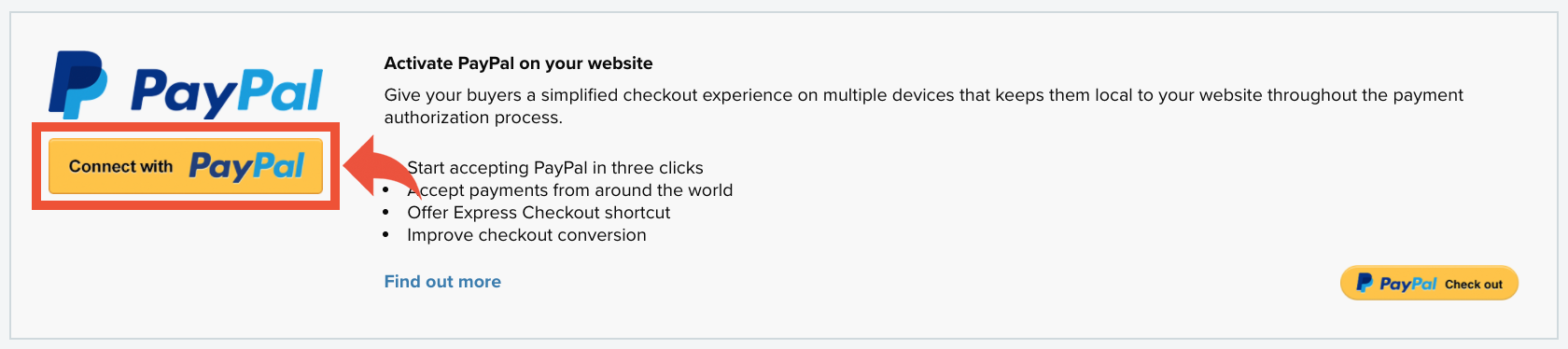The width and height of the screenshot is (1568, 349).
Task: Click the bullet dot before Offer Express Checkout
Action: point(386,213)
